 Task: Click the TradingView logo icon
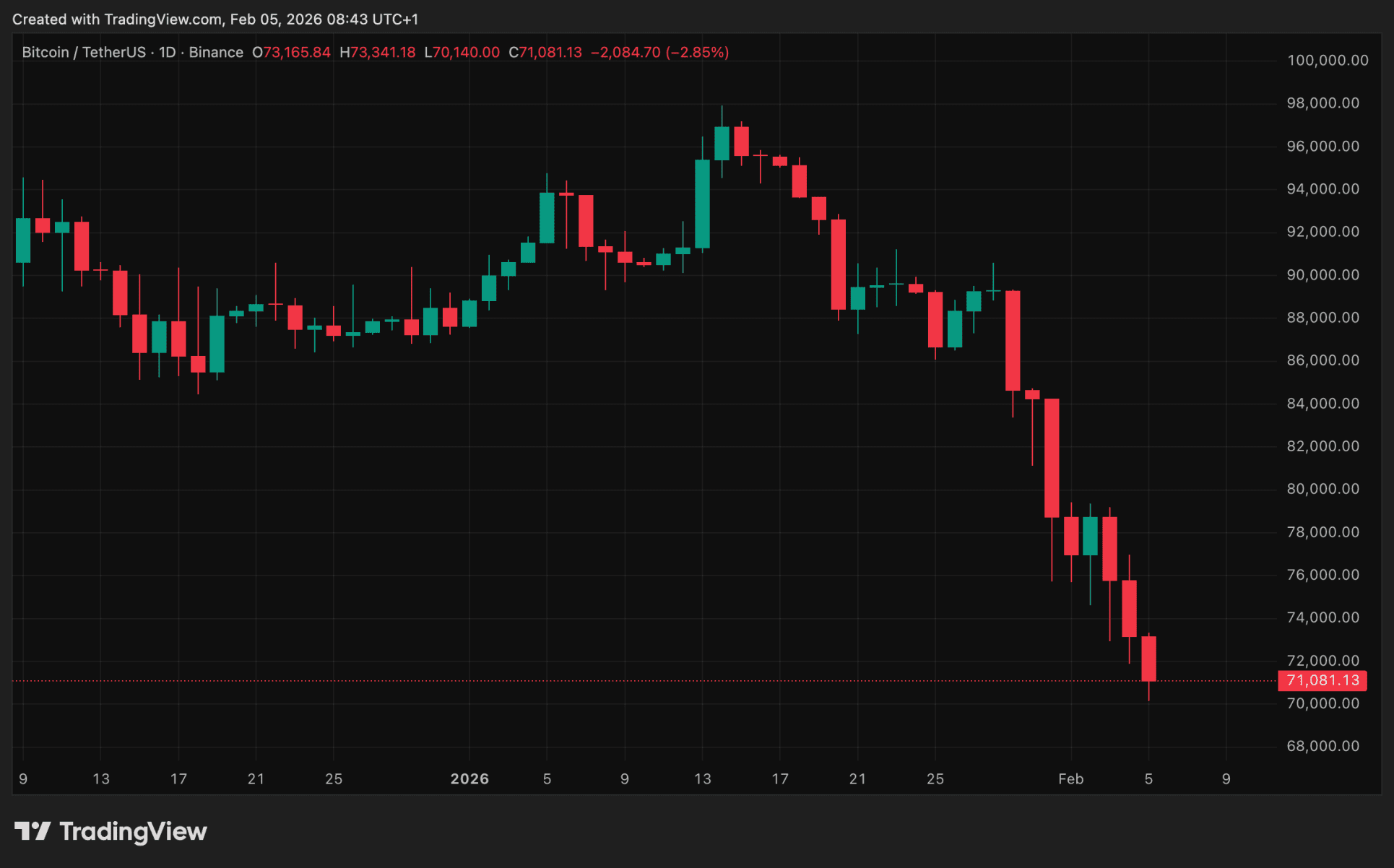(x=33, y=831)
